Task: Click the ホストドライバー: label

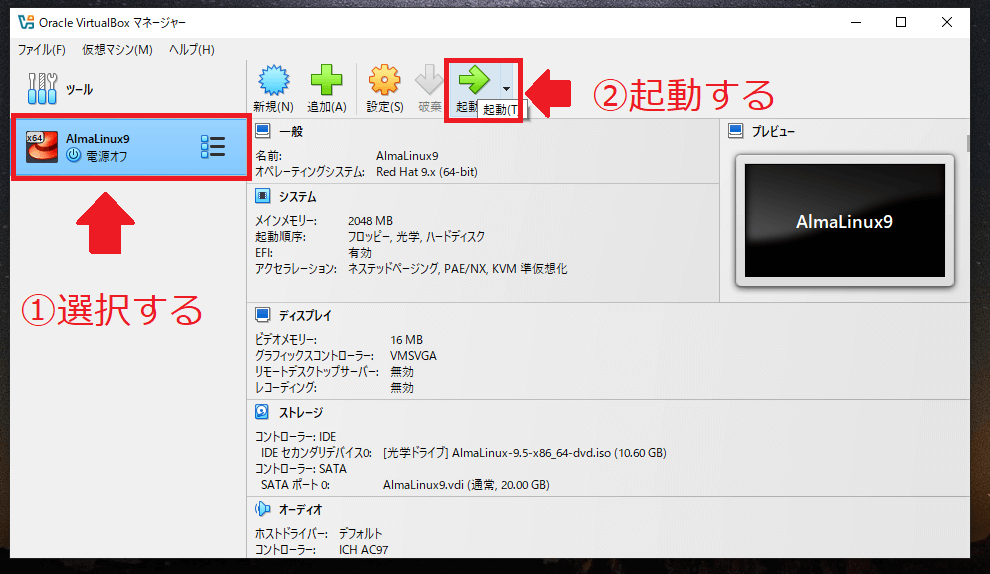Action: pyautogui.click(x=291, y=534)
